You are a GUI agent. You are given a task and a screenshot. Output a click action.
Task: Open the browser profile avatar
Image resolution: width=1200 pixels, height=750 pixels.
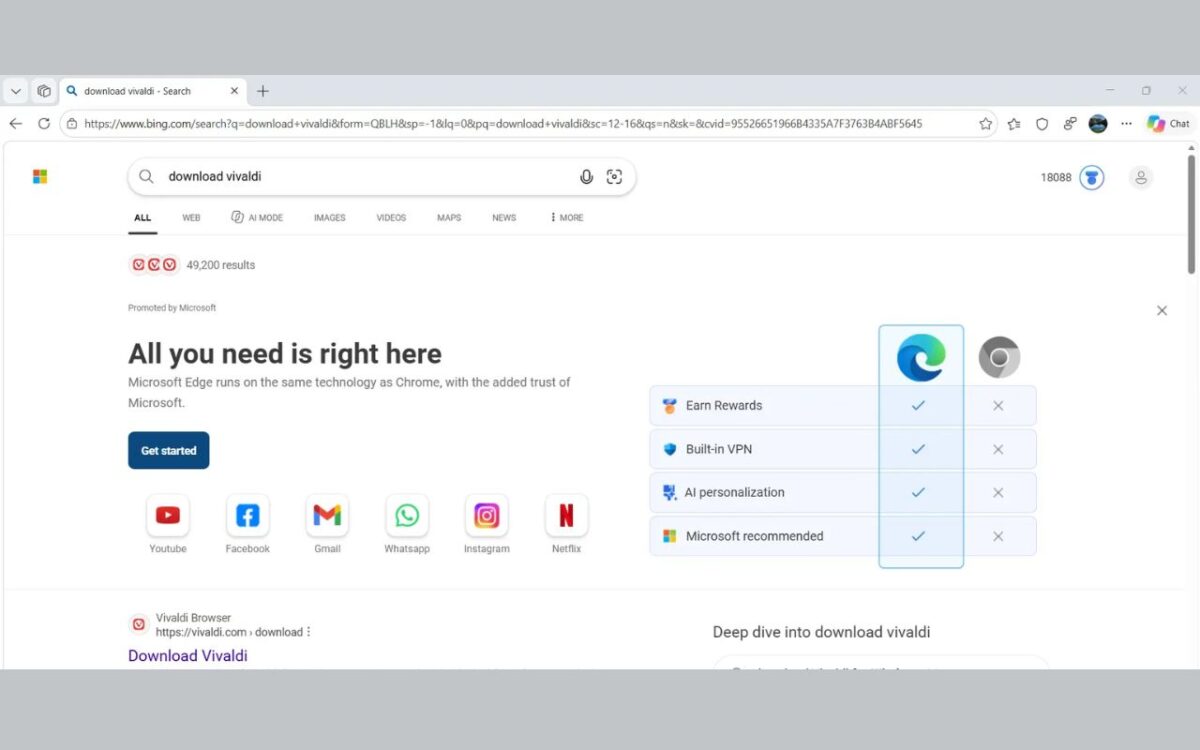pos(1098,124)
